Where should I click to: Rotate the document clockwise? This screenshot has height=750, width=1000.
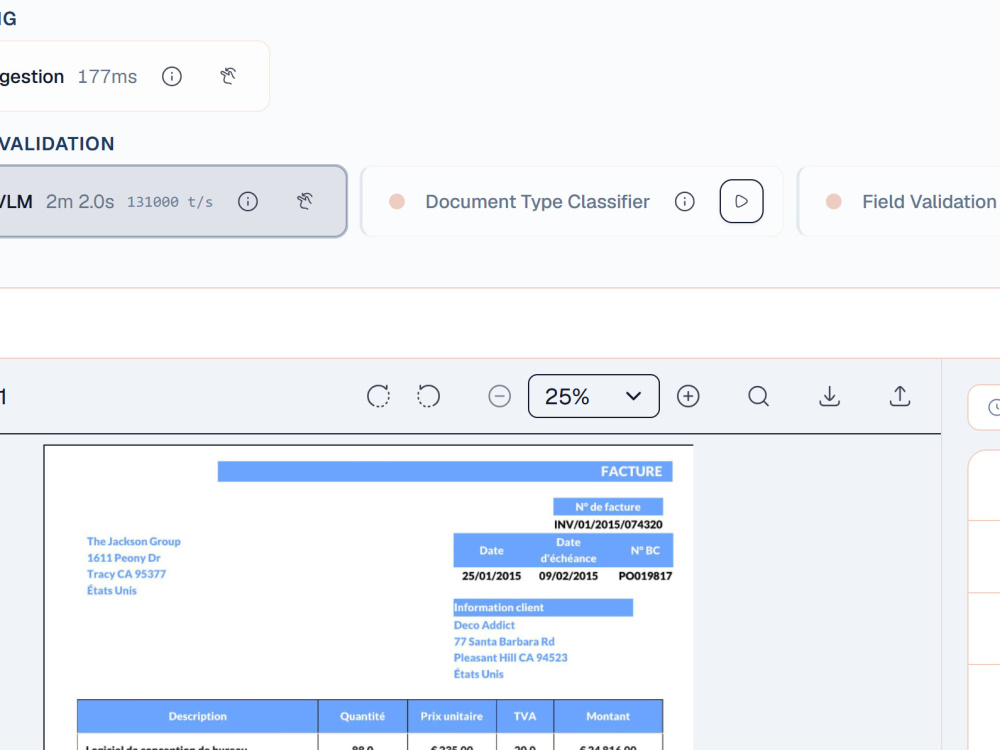coord(379,396)
